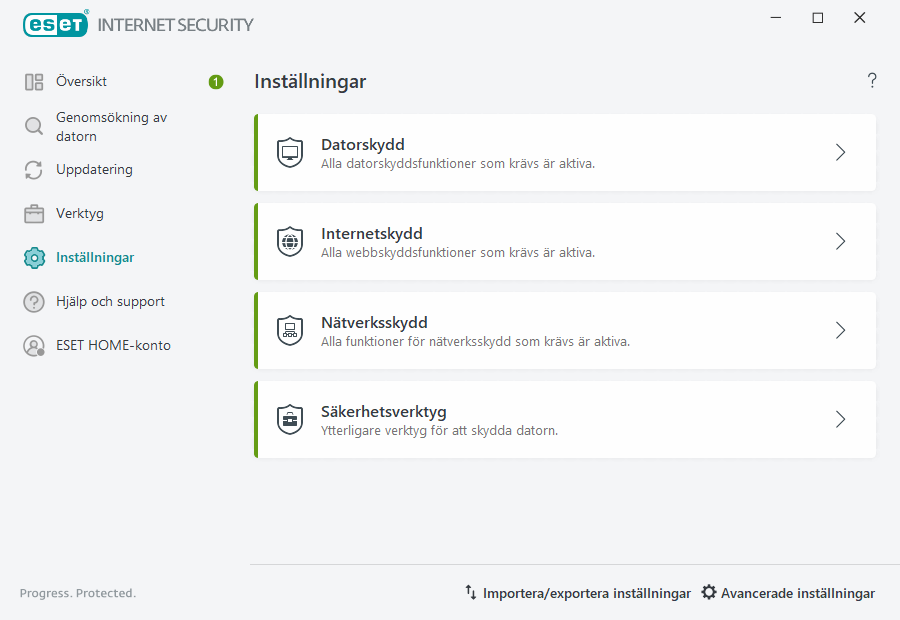
Task: Expand the Internetskydd section chevron
Action: (x=840, y=241)
